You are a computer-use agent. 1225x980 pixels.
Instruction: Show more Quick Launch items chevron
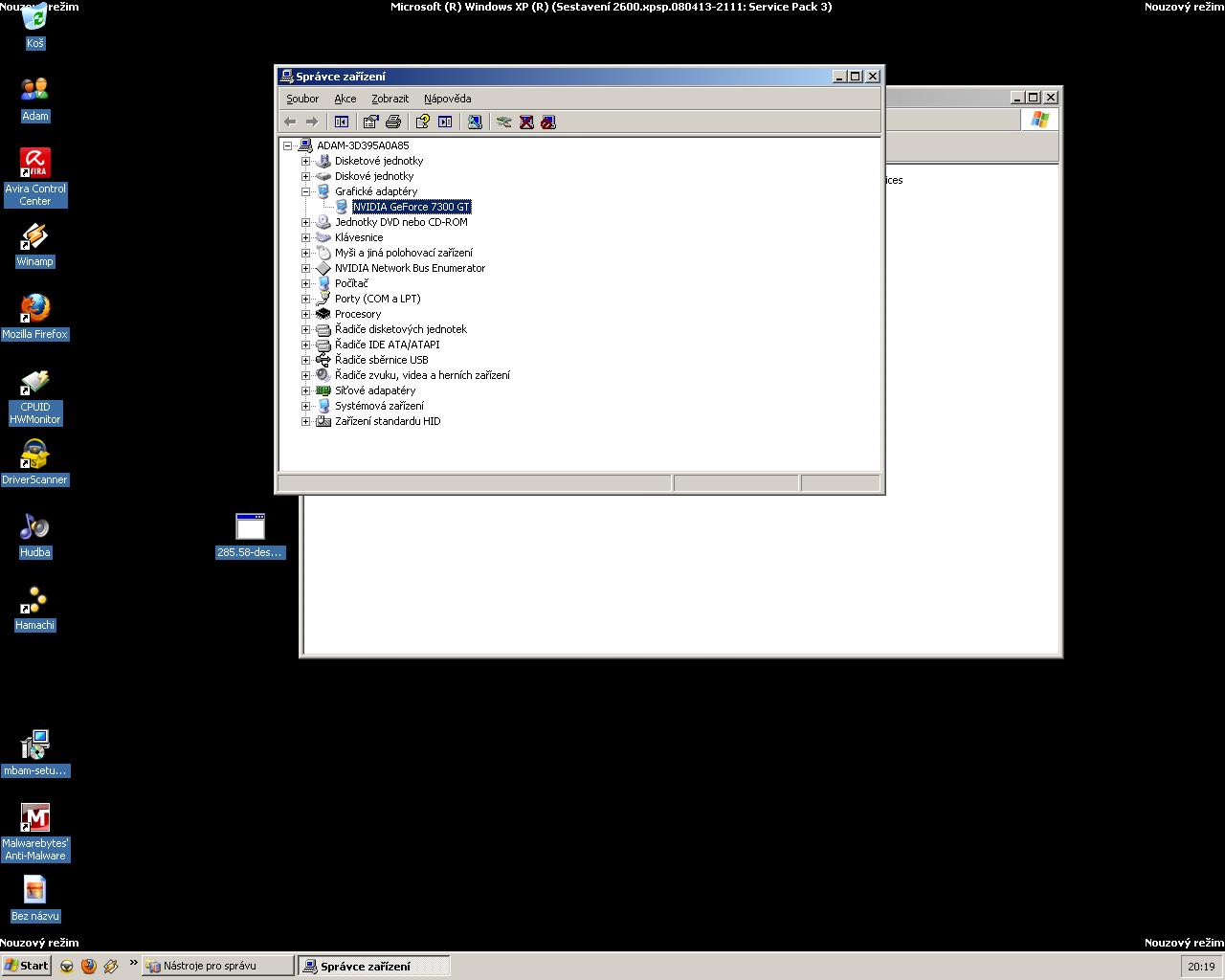click(x=133, y=964)
